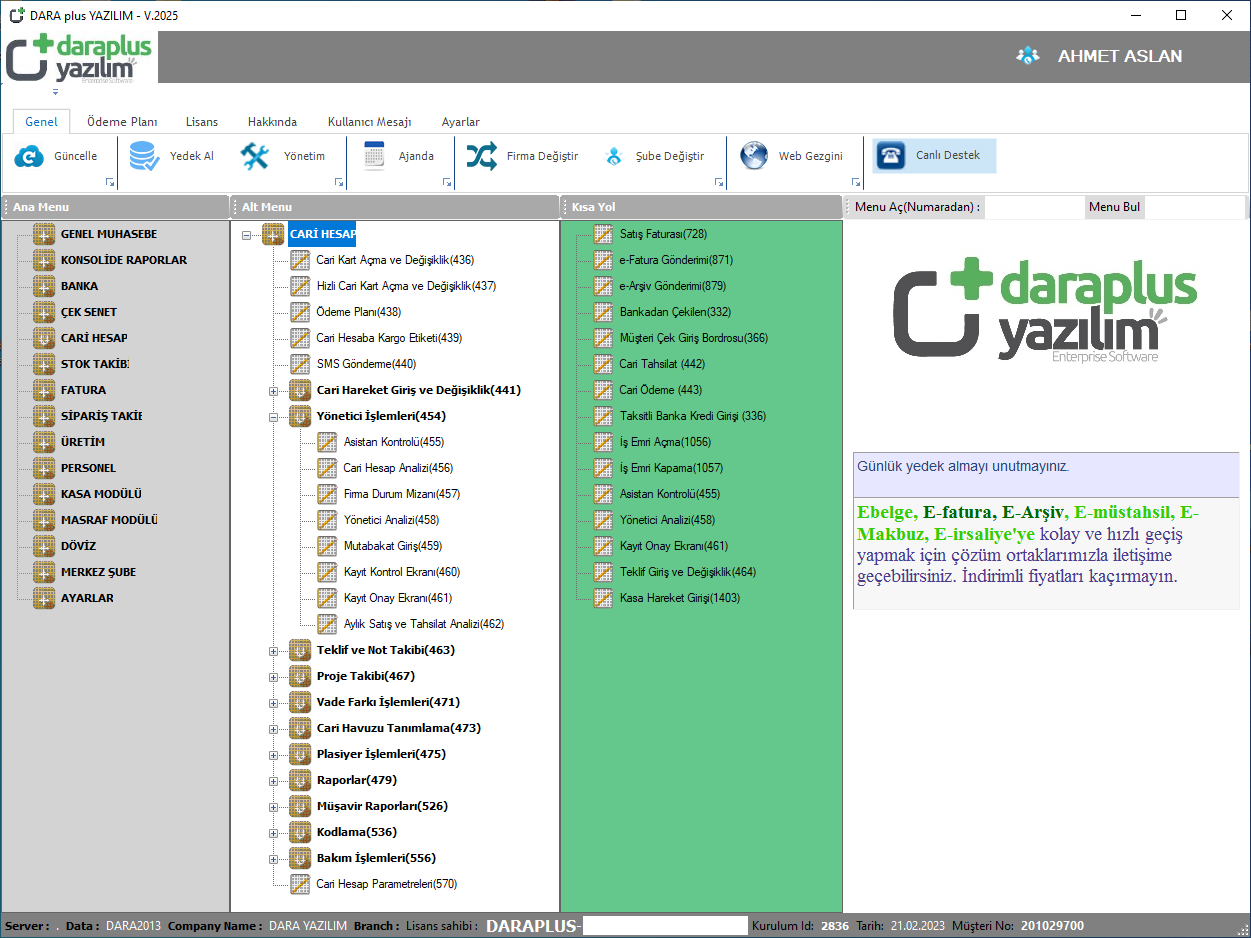
Task: Click the Canlı Destek phone icon
Action: click(x=890, y=156)
